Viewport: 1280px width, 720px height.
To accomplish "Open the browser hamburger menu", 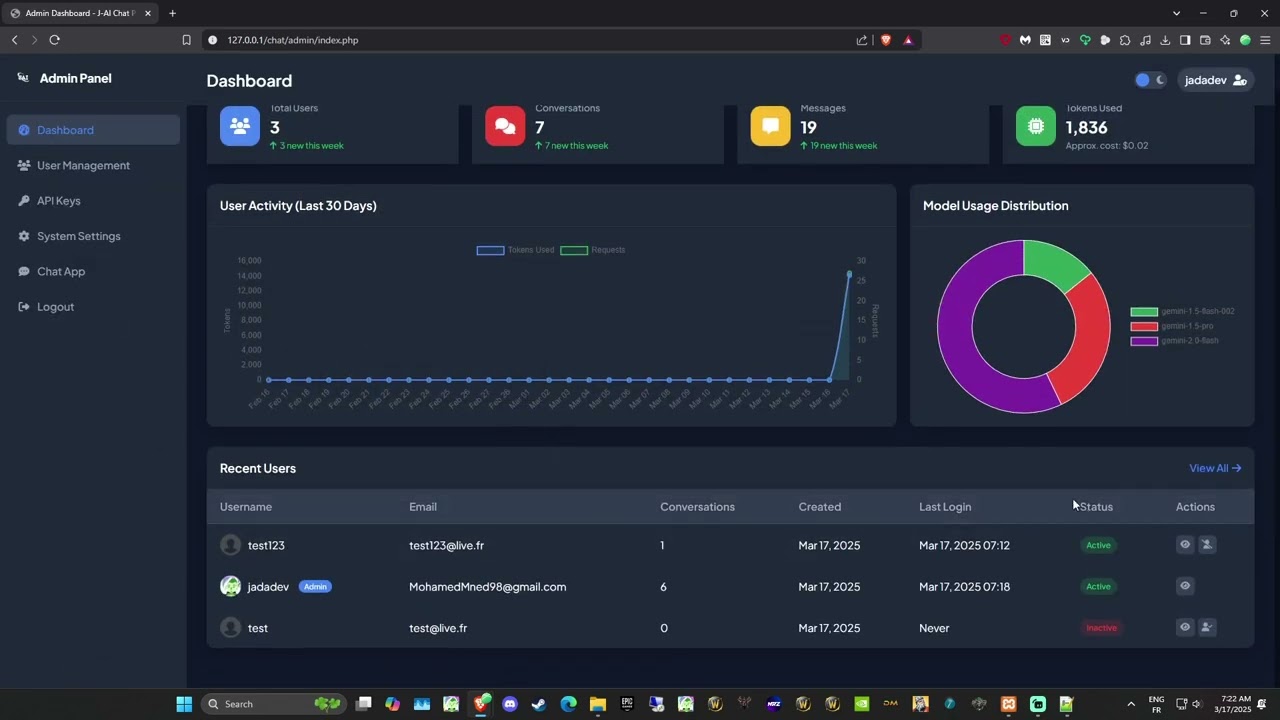I will click(1265, 40).
